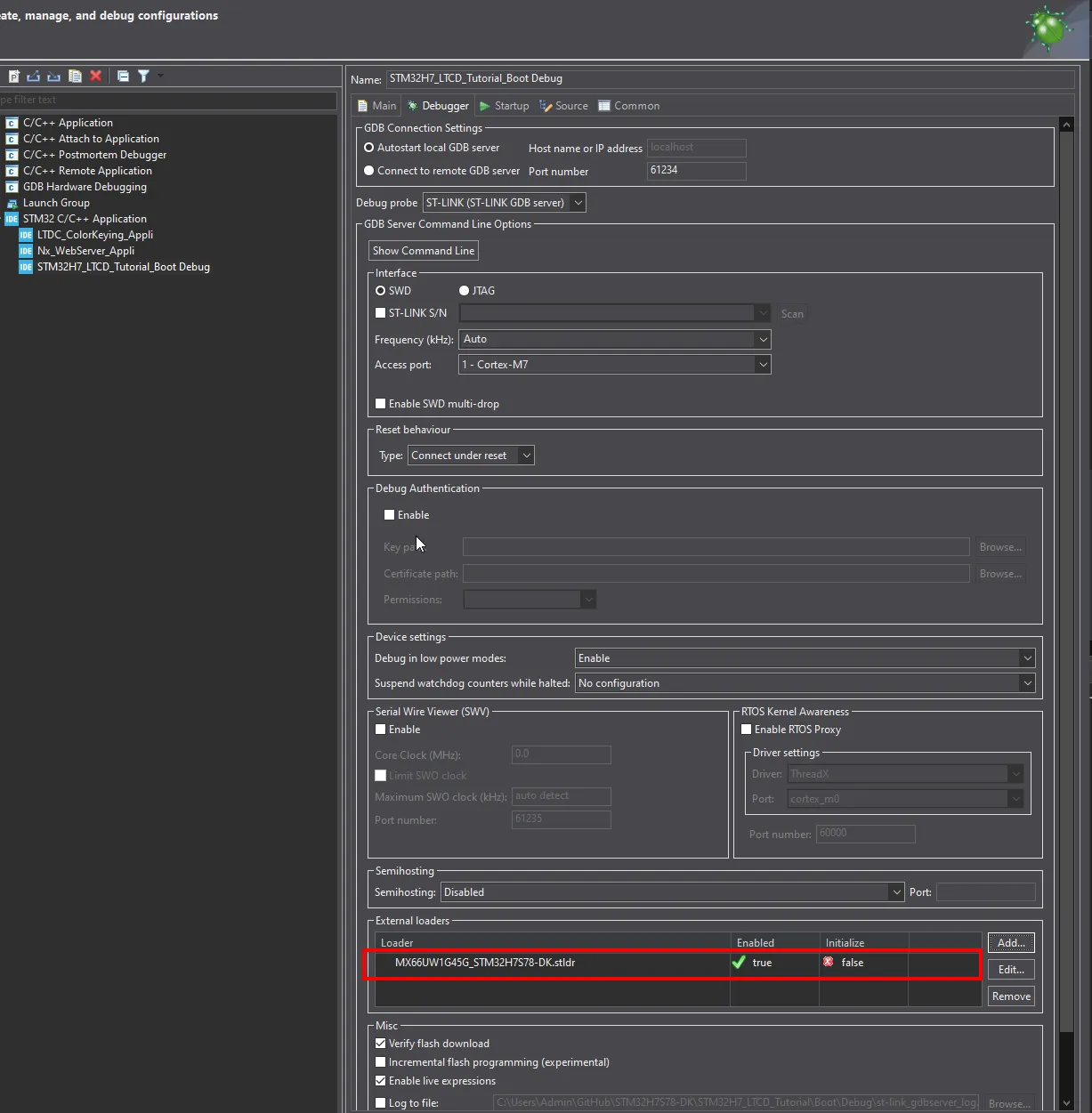Viewport: 1092px width, 1113px height.
Task: Select the STM32H7_LTCD_Tutorial_Boot Debug configuration
Action: pyautogui.click(x=124, y=267)
